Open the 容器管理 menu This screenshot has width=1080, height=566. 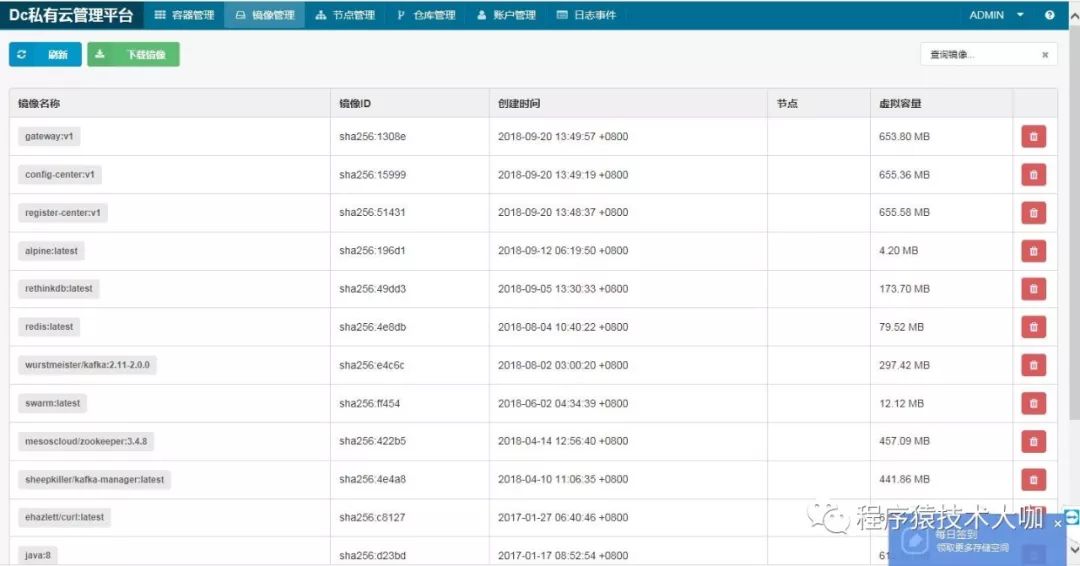185,15
